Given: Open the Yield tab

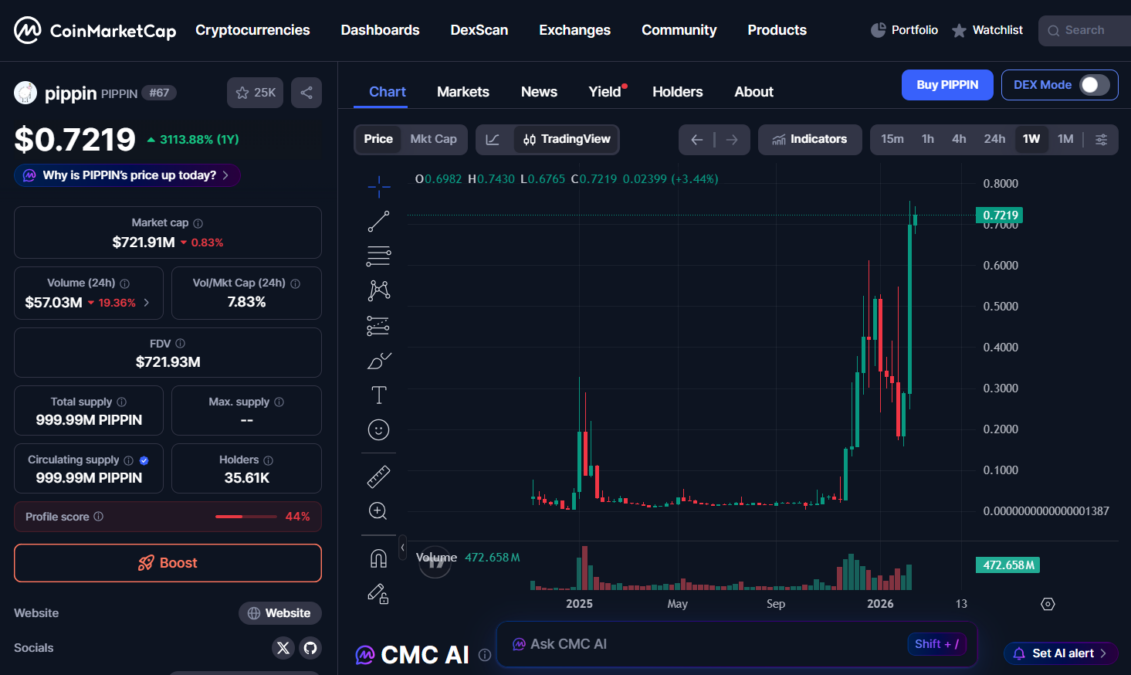Looking at the screenshot, I should point(604,92).
